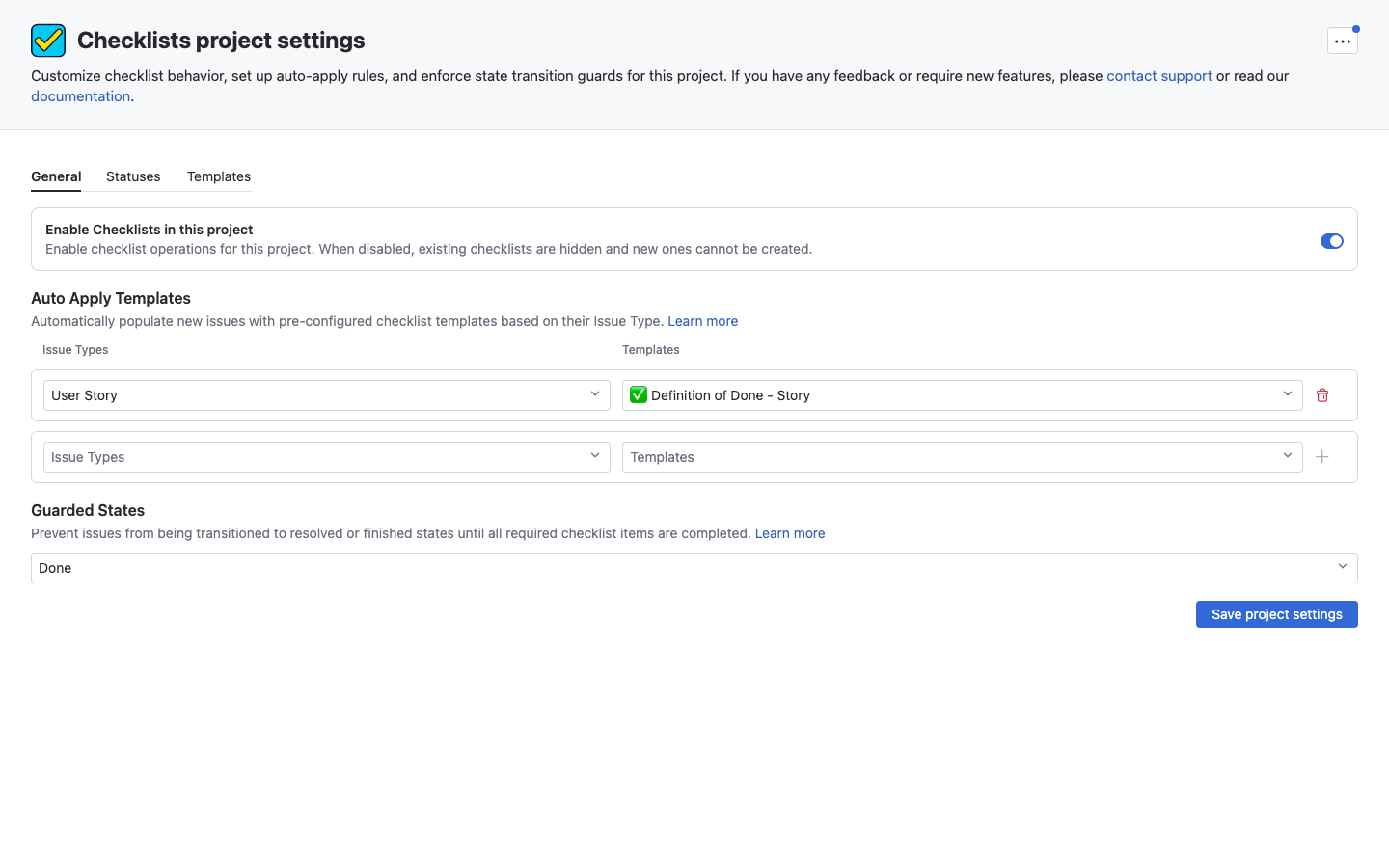Open the documentation link
This screenshot has height=868, width=1389.
(81, 96)
